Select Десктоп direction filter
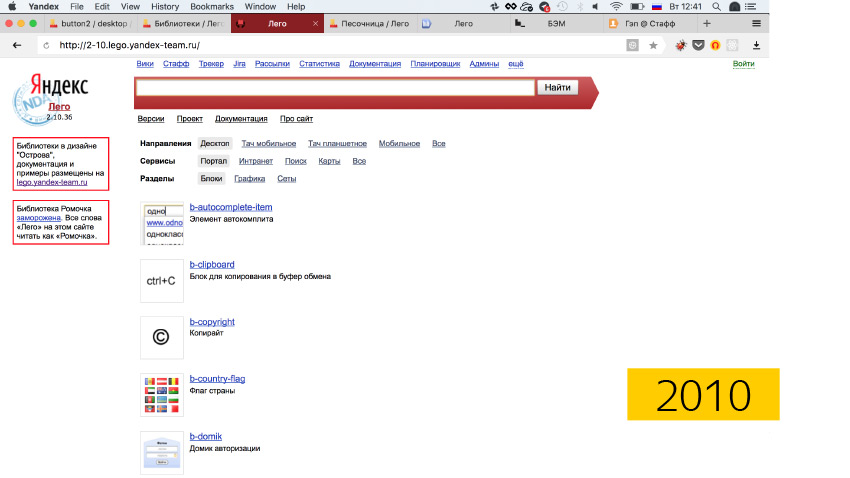Viewport: 850px width, 478px height. 215,144
